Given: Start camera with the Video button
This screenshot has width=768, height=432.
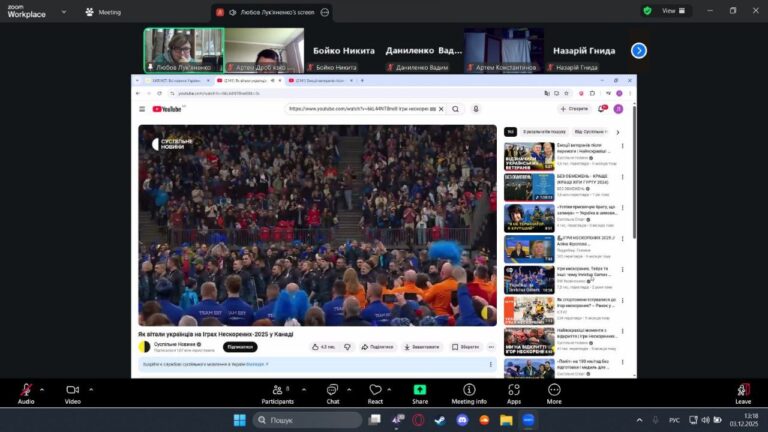Looking at the screenshot, I should pos(72,390).
